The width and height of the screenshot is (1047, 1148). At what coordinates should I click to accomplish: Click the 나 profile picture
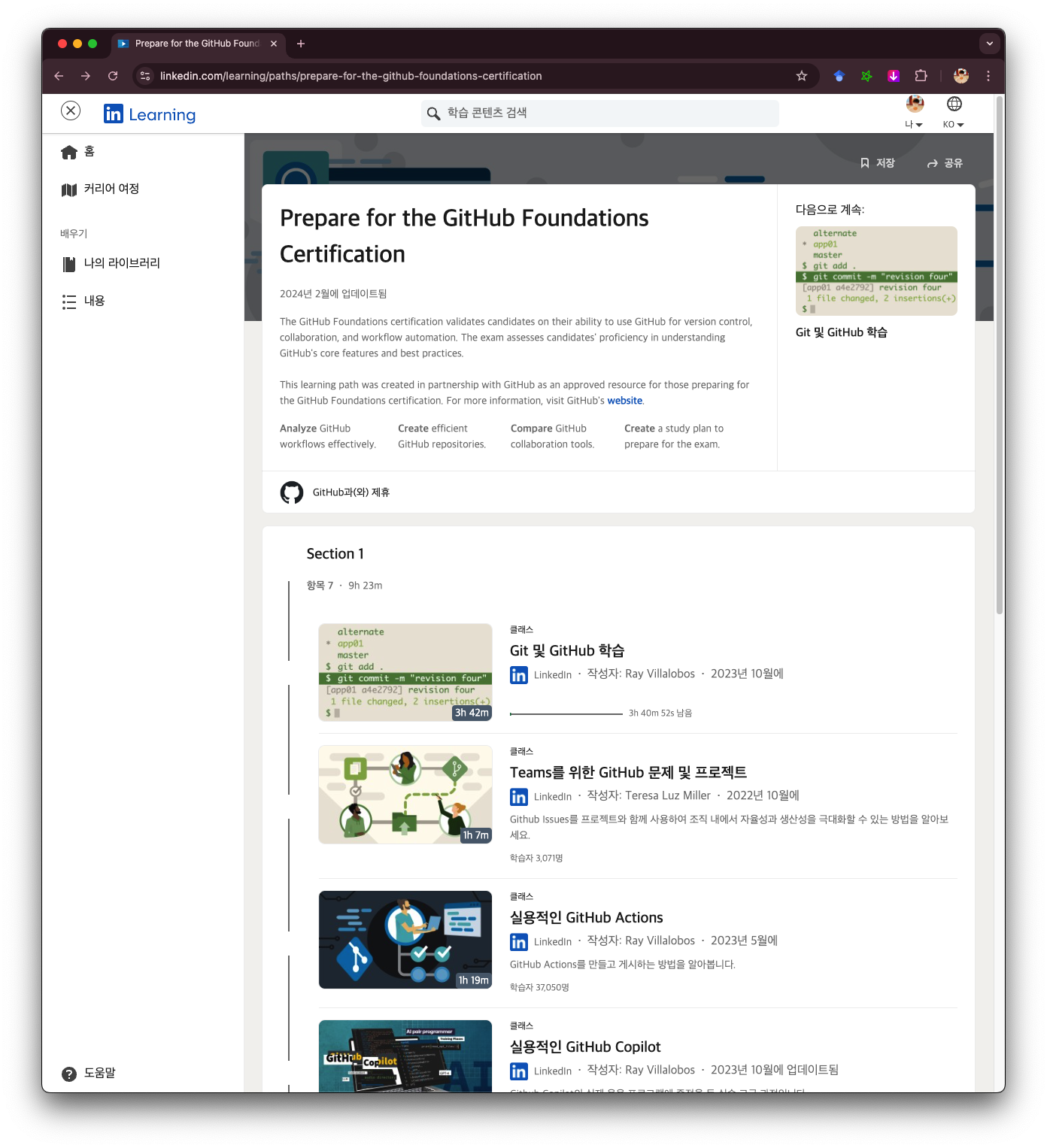point(915,104)
